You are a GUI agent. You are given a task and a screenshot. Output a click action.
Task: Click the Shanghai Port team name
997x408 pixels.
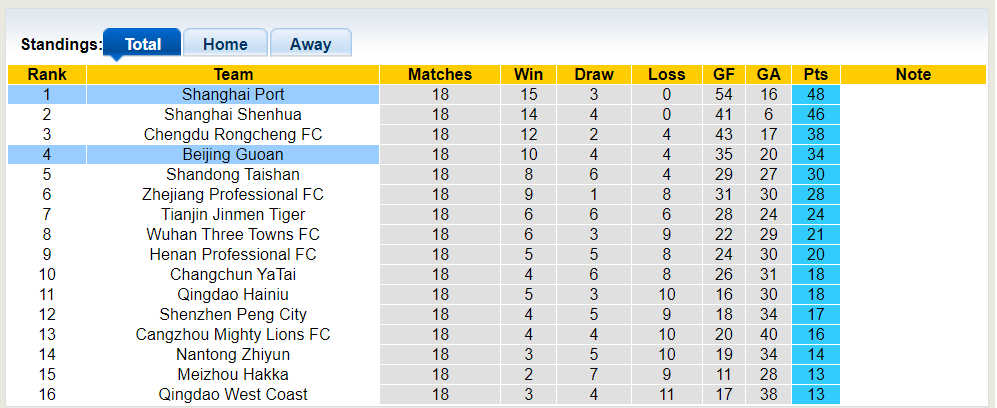(x=233, y=94)
